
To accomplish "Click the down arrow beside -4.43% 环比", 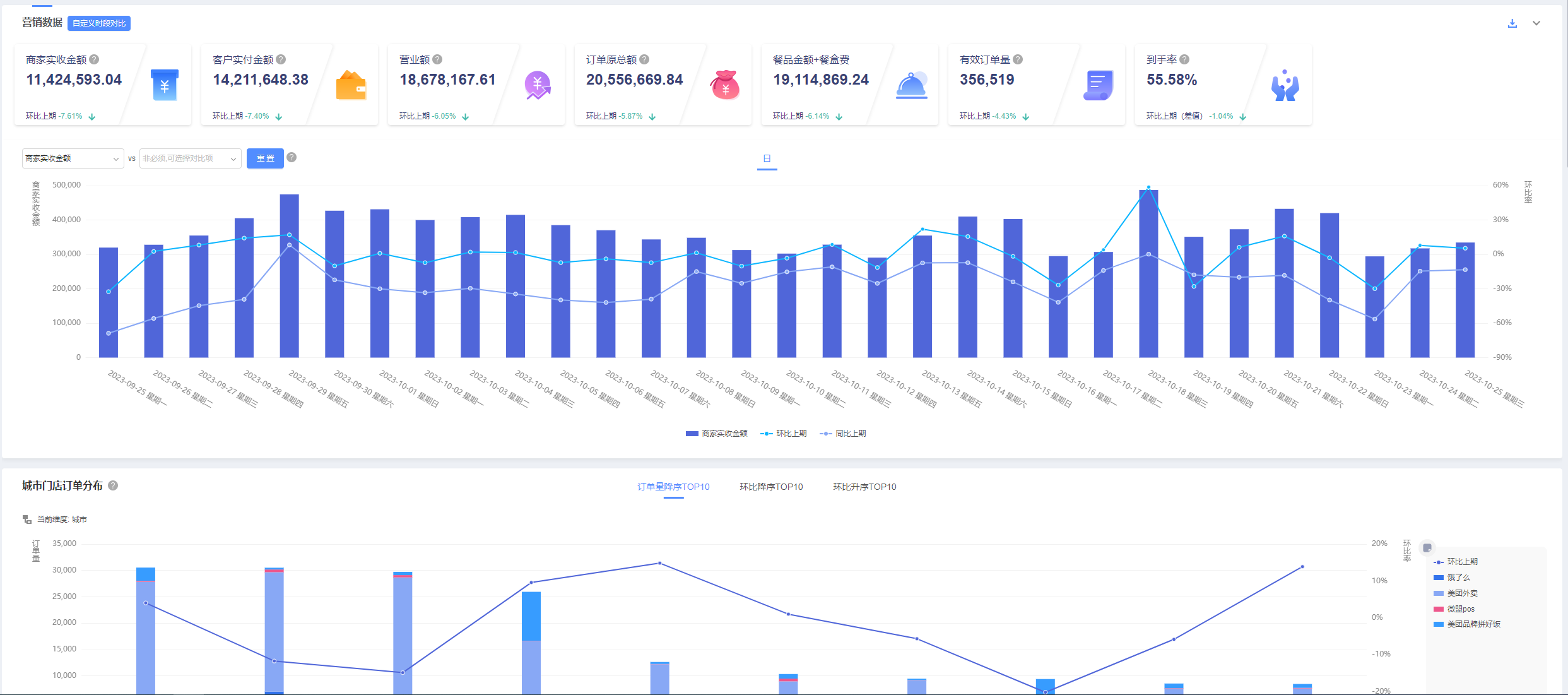I will click(1026, 117).
